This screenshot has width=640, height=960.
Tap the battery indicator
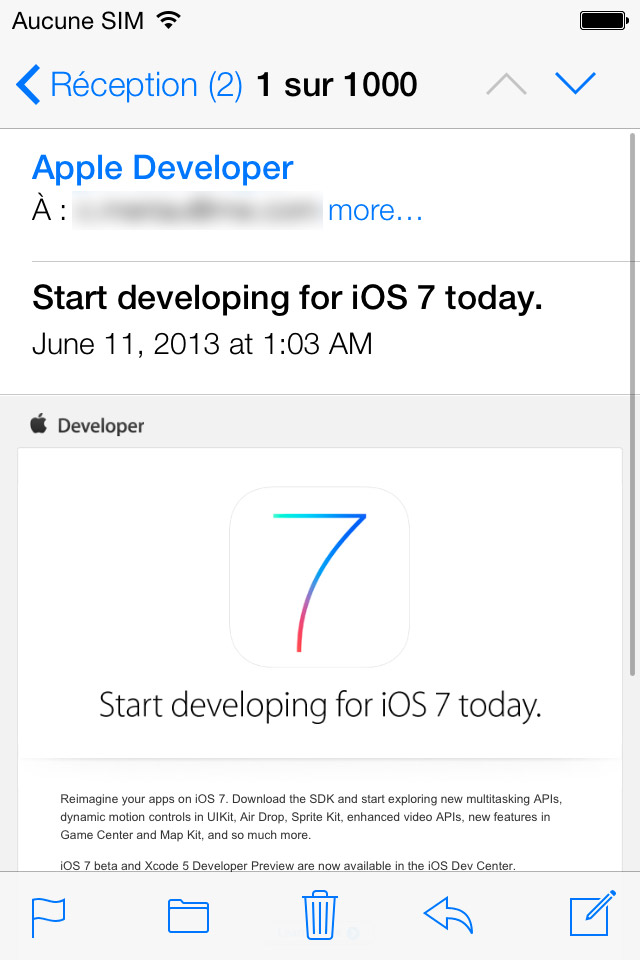(604, 21)
